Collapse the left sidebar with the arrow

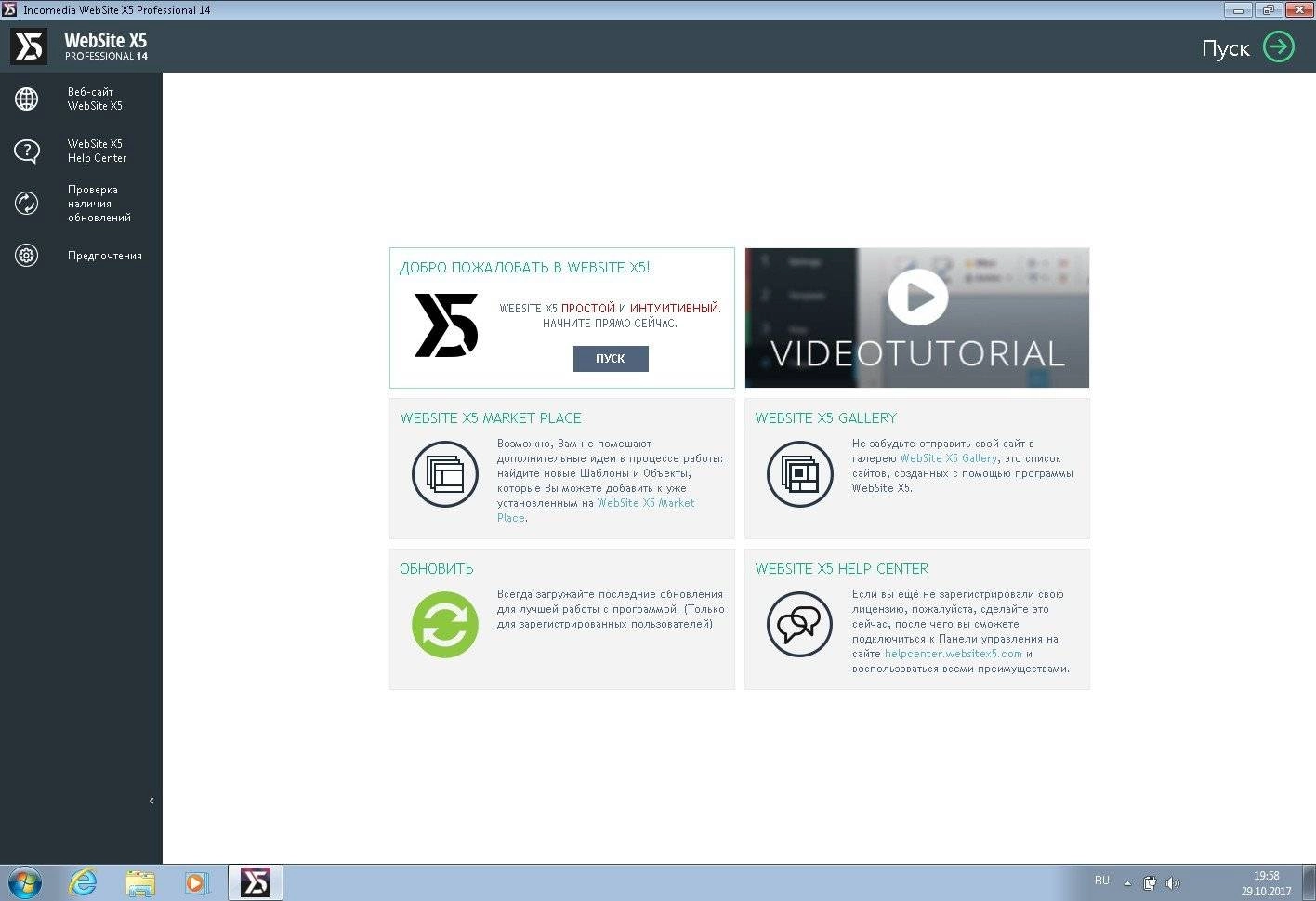151,801
